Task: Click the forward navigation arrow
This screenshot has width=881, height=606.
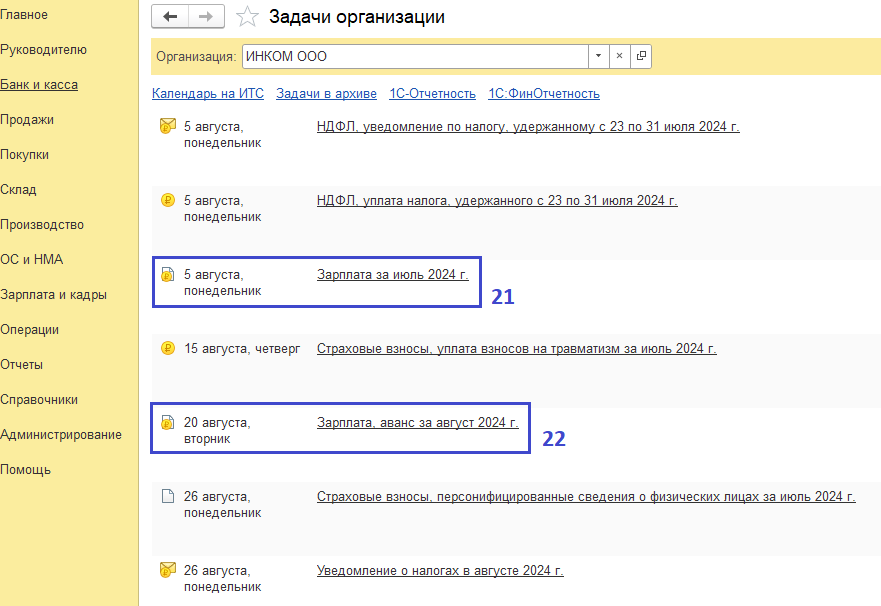Action: point(206,17)
